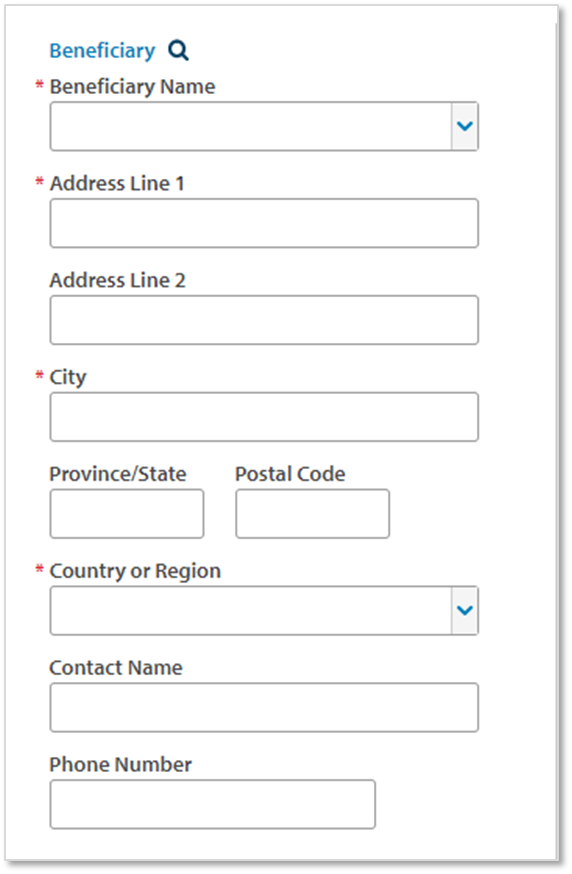Focus the Address Line 1 text box

tap(264, 223)
